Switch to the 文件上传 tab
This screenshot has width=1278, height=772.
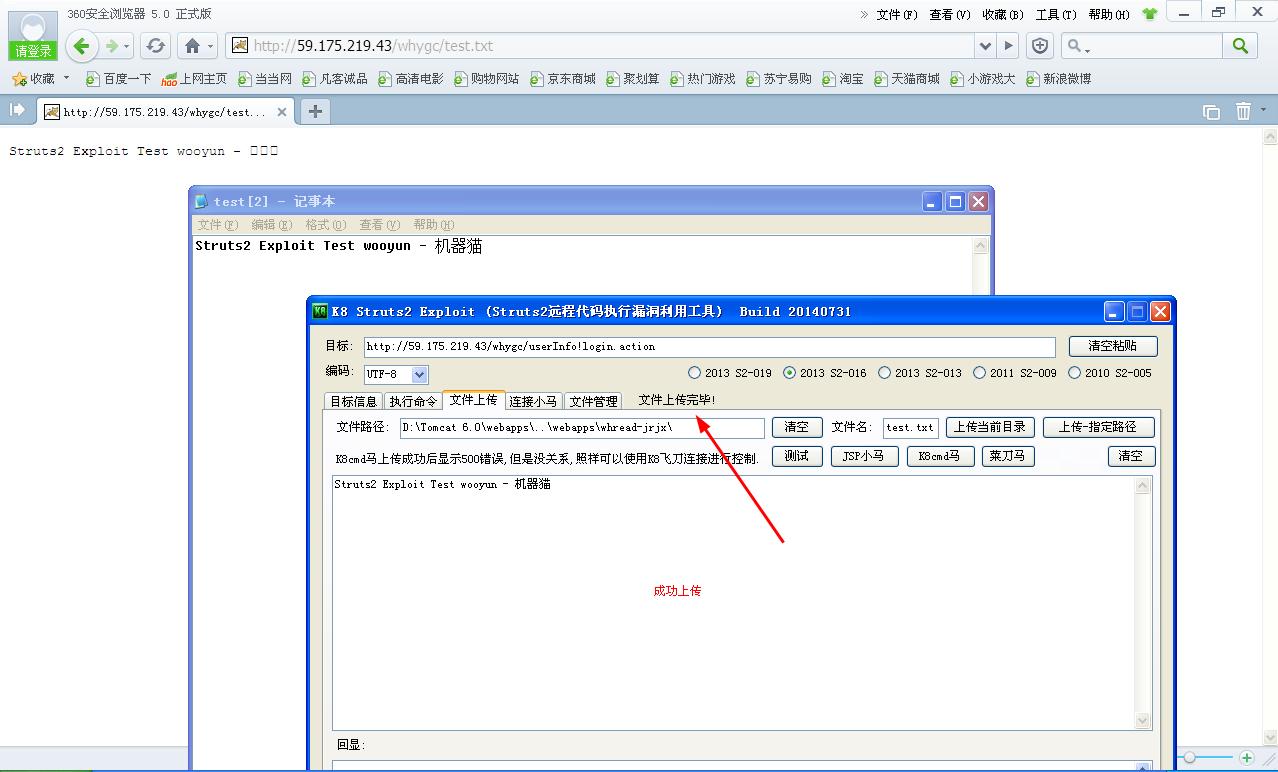tap(473, 400)
